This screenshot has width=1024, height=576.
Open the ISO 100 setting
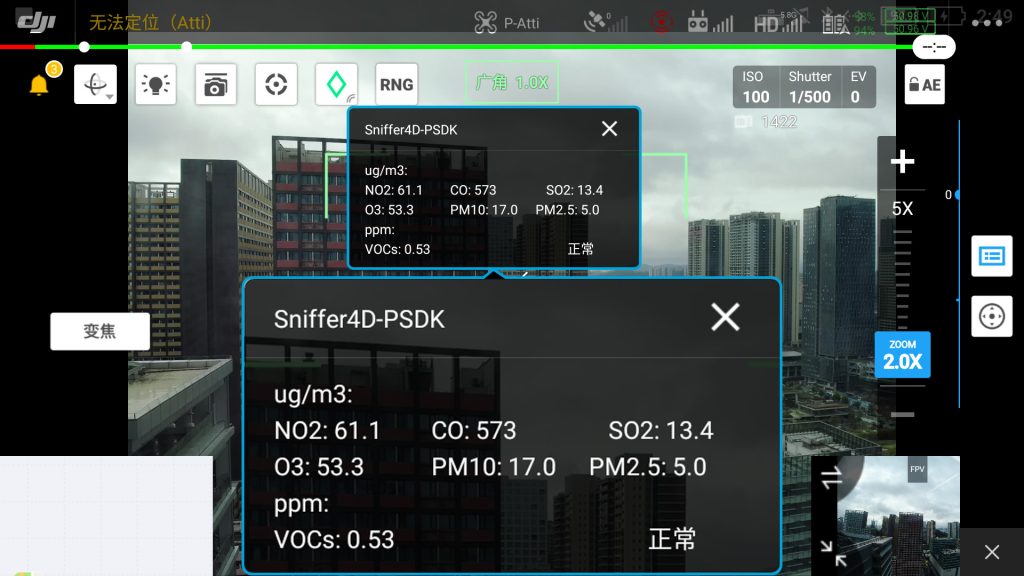point(756,87)
